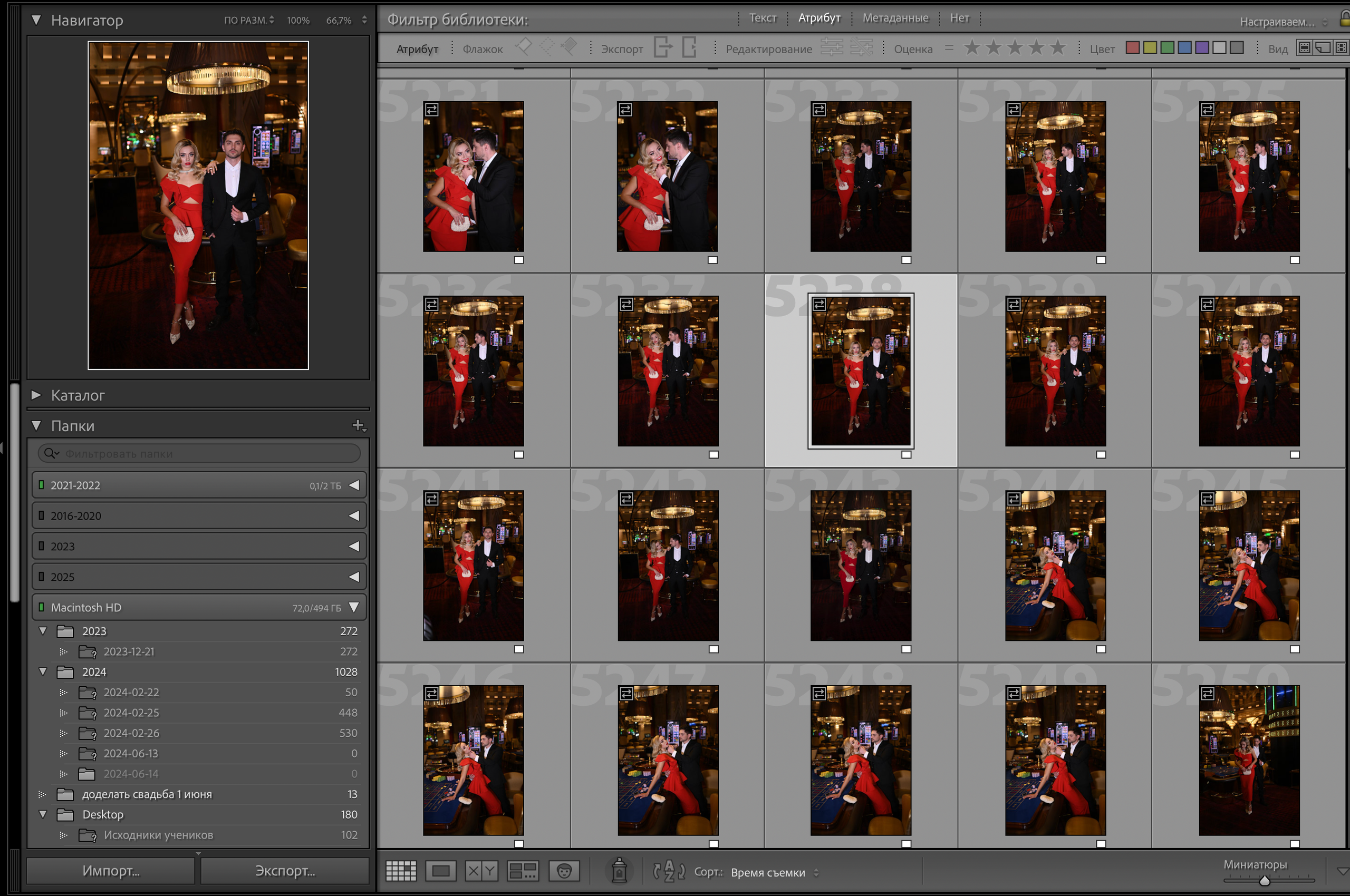Viewport: 1350px width, 896px height.
Task: Select the Текст filter tab
Action: [763, 18]
